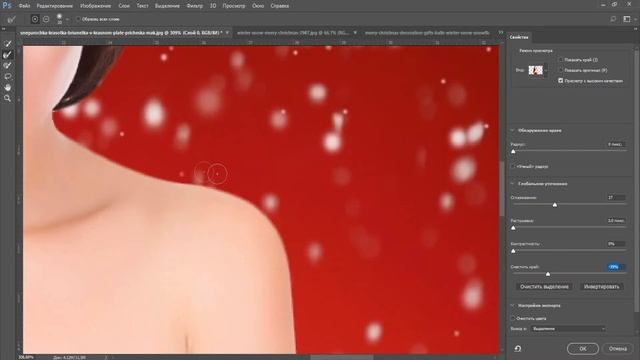Open the Изображение menu

[96, 6]
